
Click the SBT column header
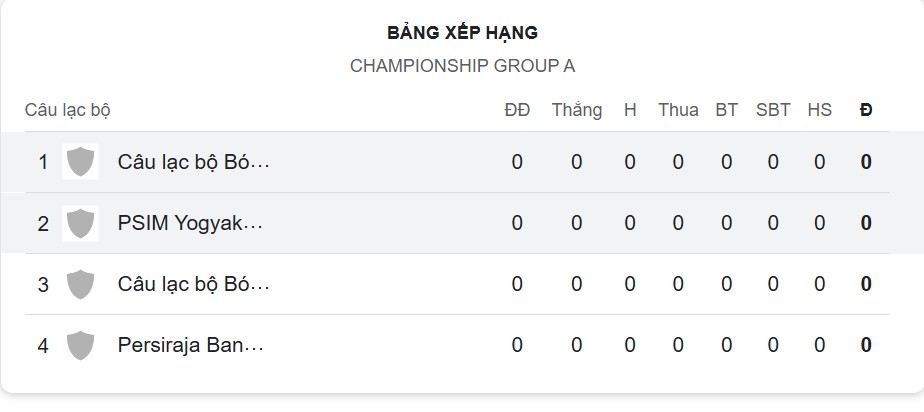point(773,110)
